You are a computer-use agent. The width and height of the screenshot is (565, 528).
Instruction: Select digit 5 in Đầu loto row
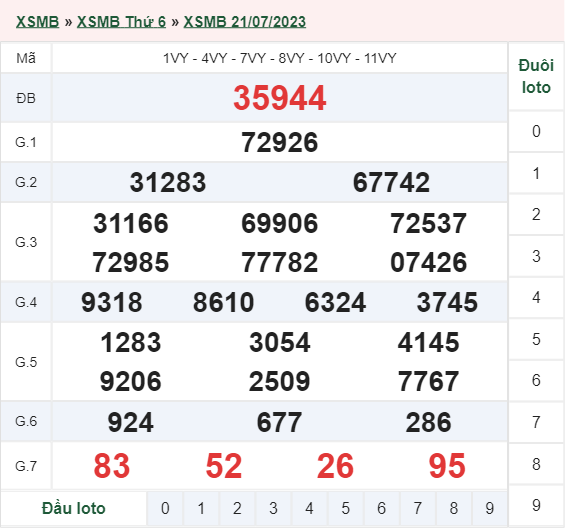pos(346,508)
